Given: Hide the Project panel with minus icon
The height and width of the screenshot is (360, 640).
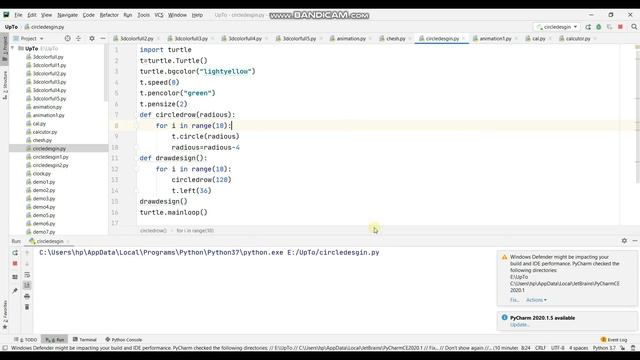Looking at the screenshot, I should pyautogui.click(x=103, y=38).
